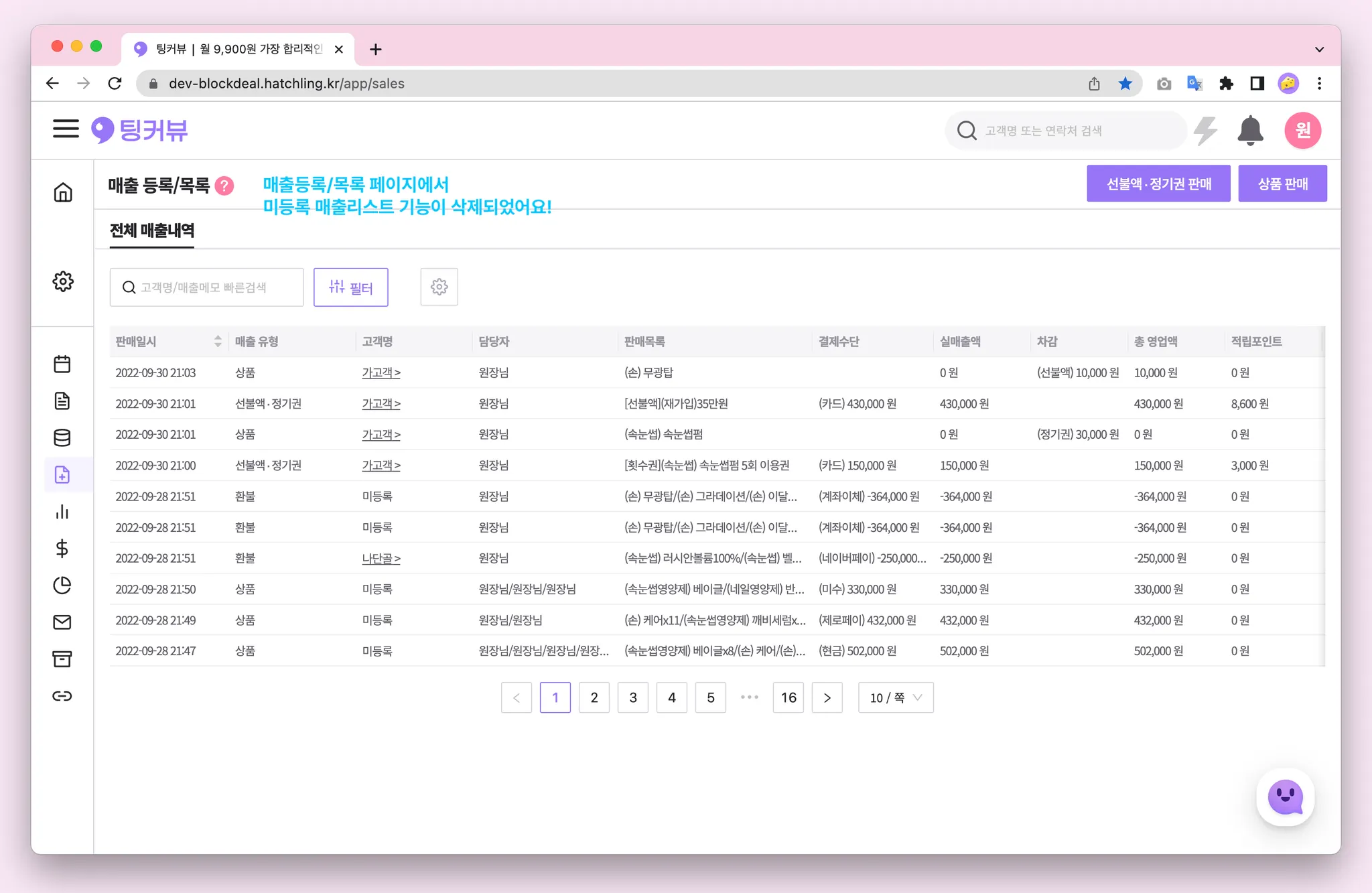Click the lightning bolt icon in header
This screenshot has height=893, width=1372.
[1206, 130]
